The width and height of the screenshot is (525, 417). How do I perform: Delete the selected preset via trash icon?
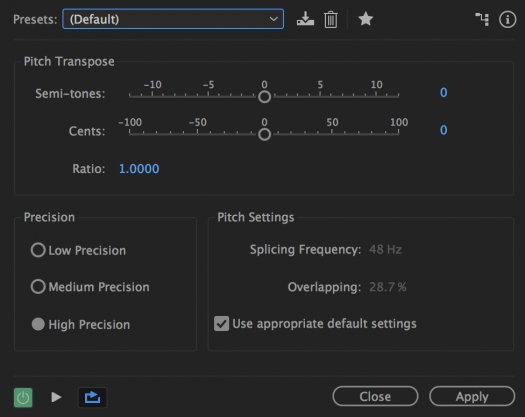(330, 19)
